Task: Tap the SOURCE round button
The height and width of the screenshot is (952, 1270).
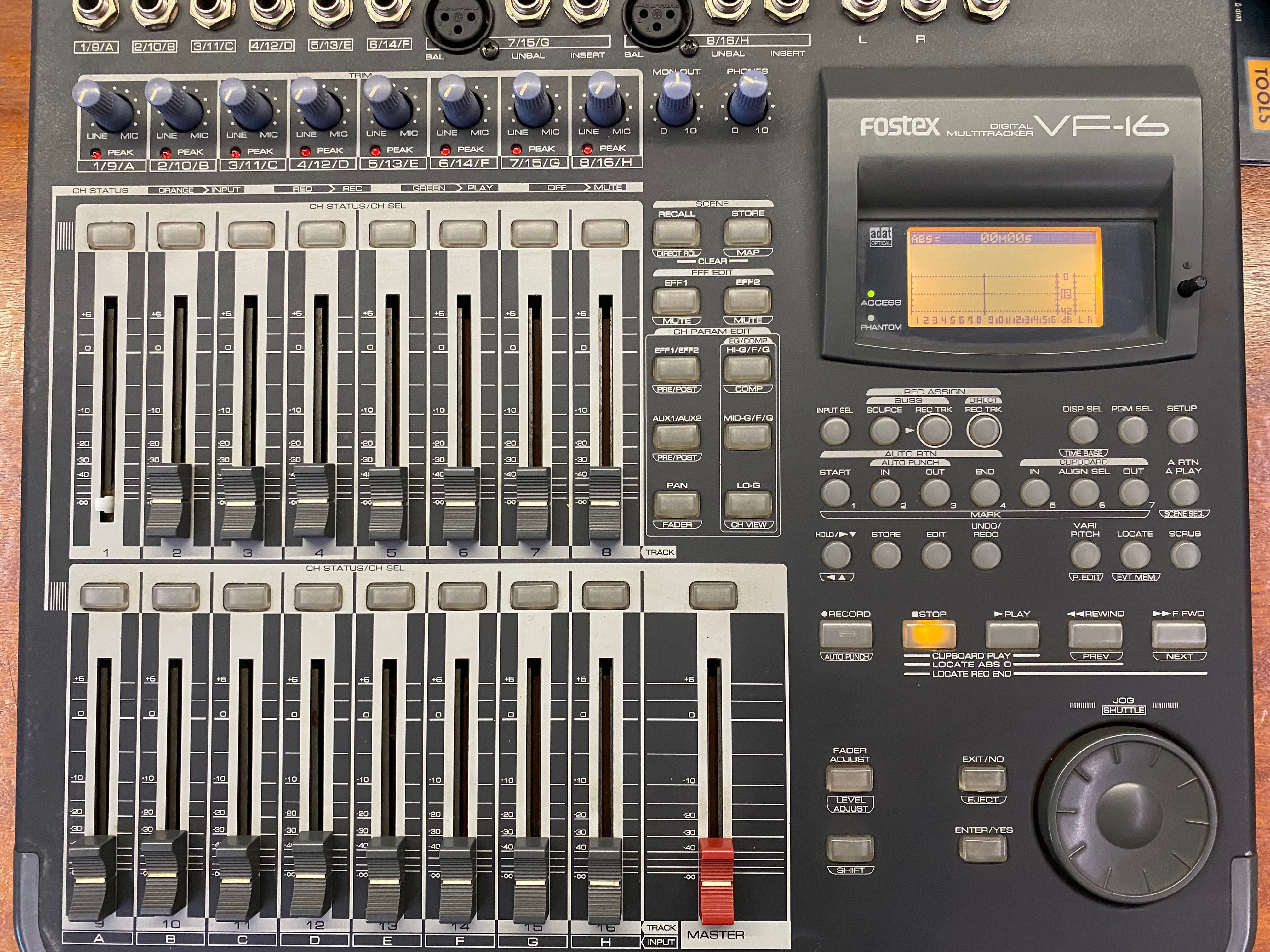Action: tap(884, 430)
